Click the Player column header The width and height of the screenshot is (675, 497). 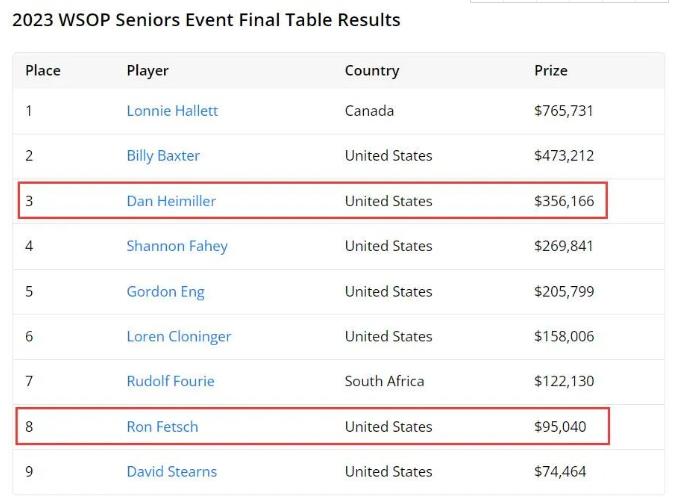pos(147,71)
